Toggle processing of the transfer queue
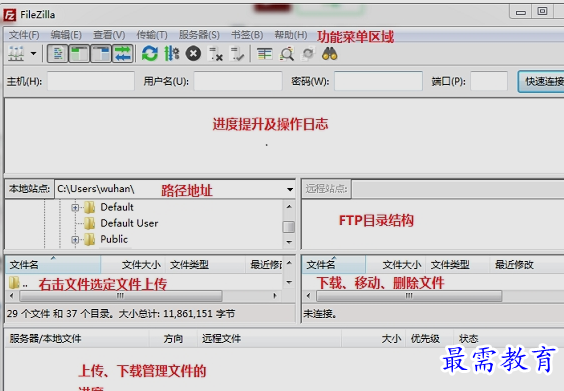 [x=172, y=54]
